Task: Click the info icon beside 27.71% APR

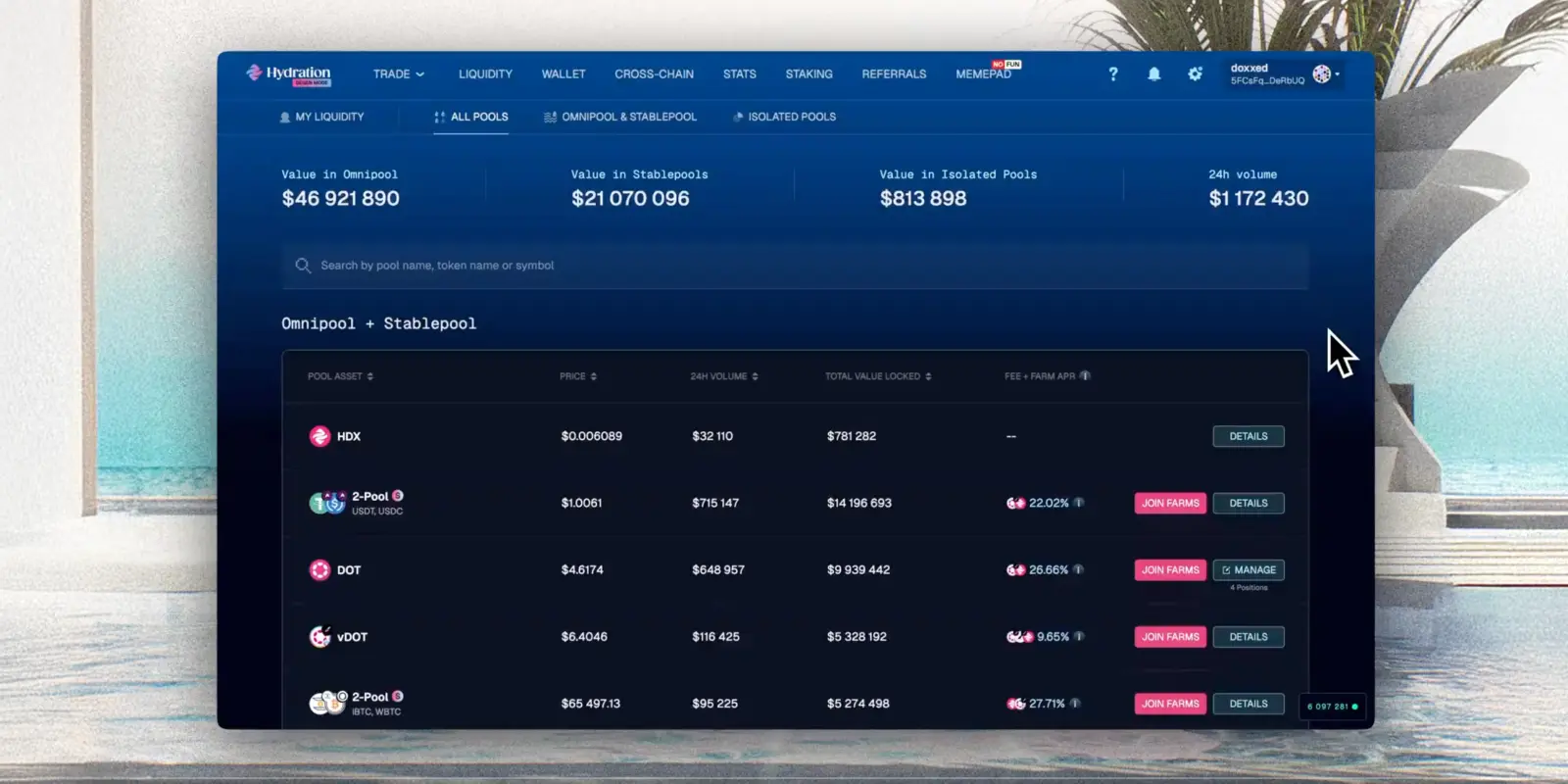Action: pyautogui.click(x=1075, y=703)
